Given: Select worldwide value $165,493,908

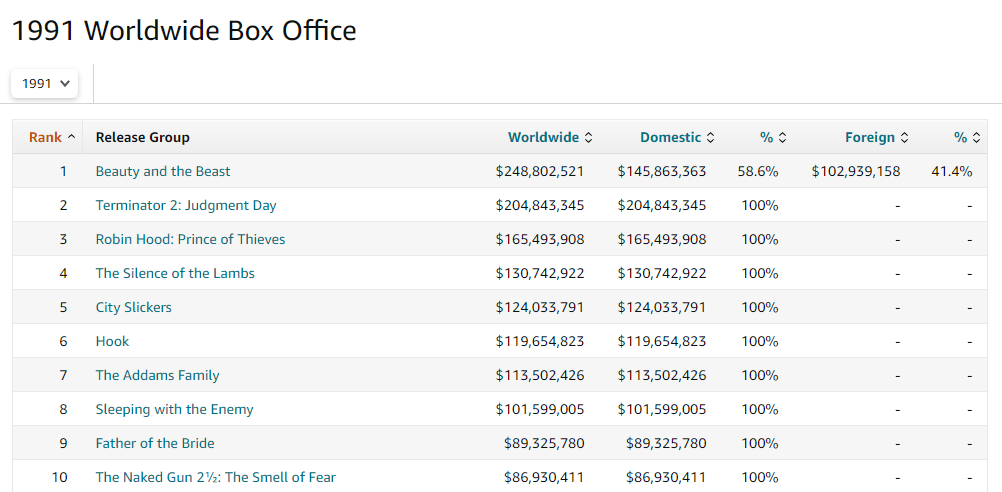Looking at the screenshot, I should point(540,239).
